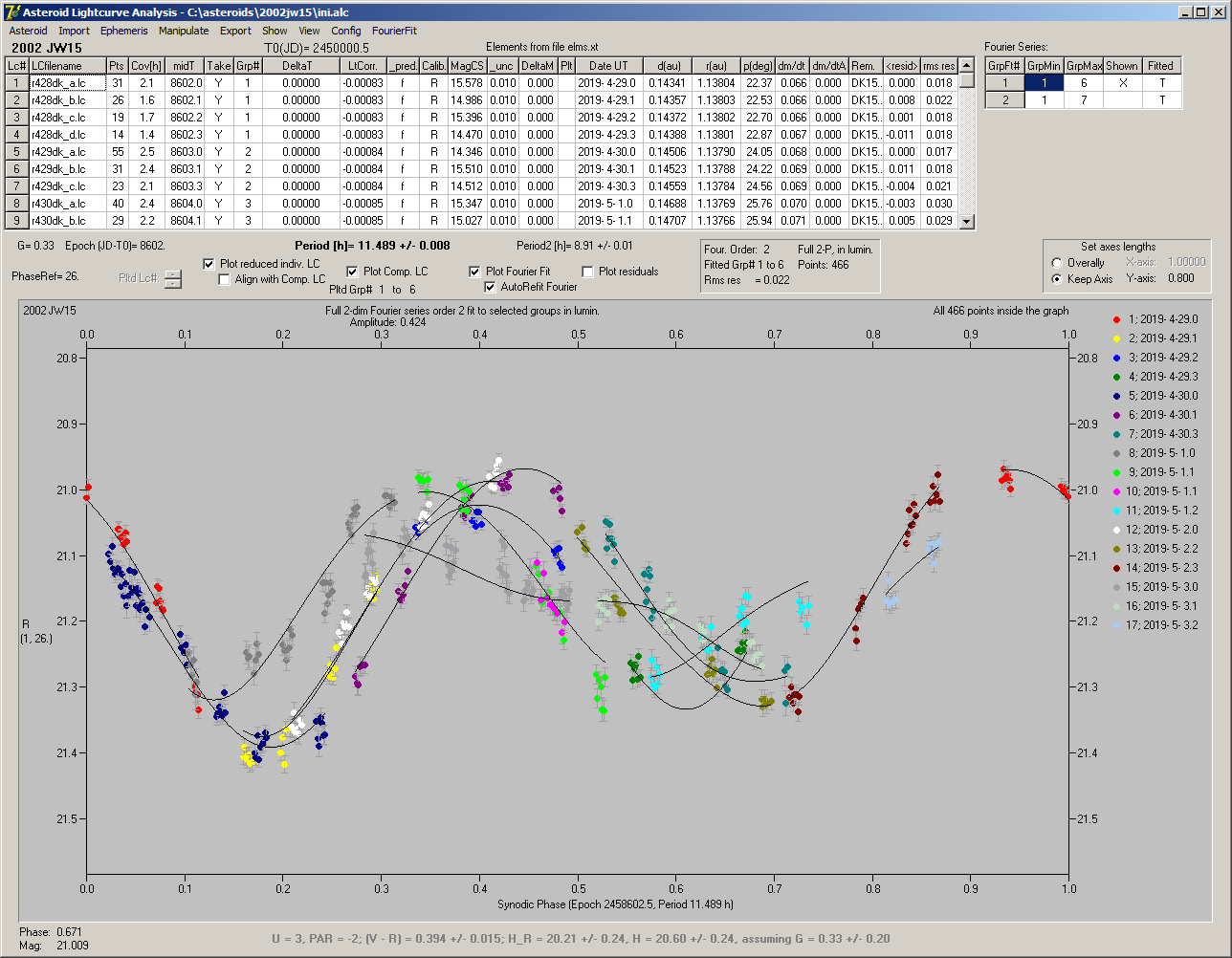This screenshot has height=958, width=1232.
Task: Select file r429dk_b.lc in table
Action: click(67, 169)
